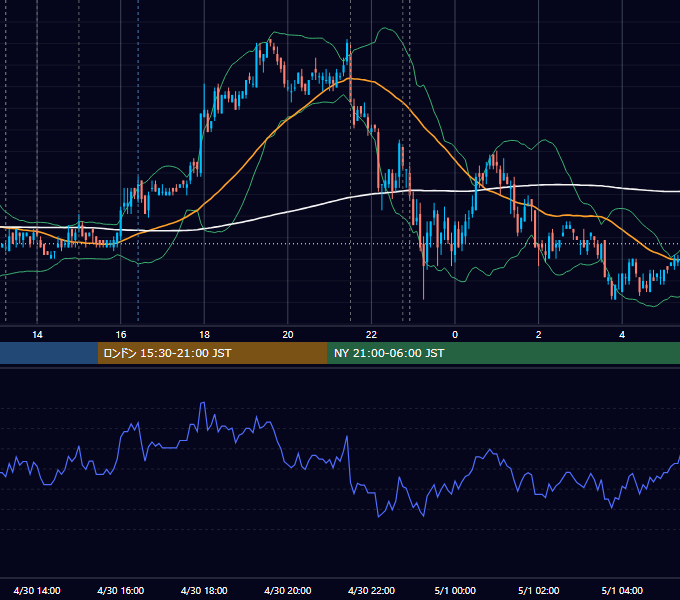Click the hour label 22 on the time axis
This screenshot has height=600, width=680.
pos(371,335)
